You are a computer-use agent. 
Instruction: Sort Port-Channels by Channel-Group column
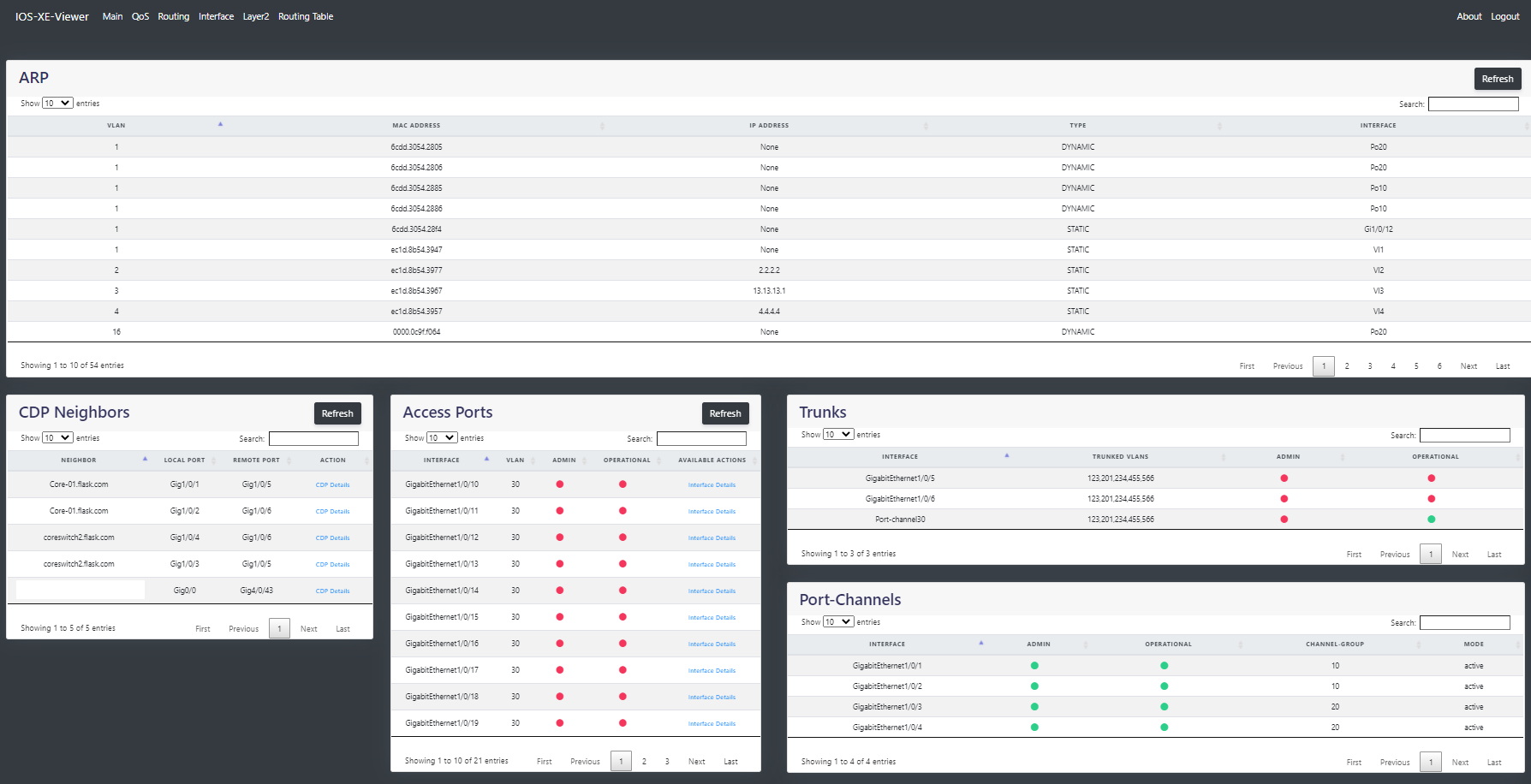point(1334,644)
